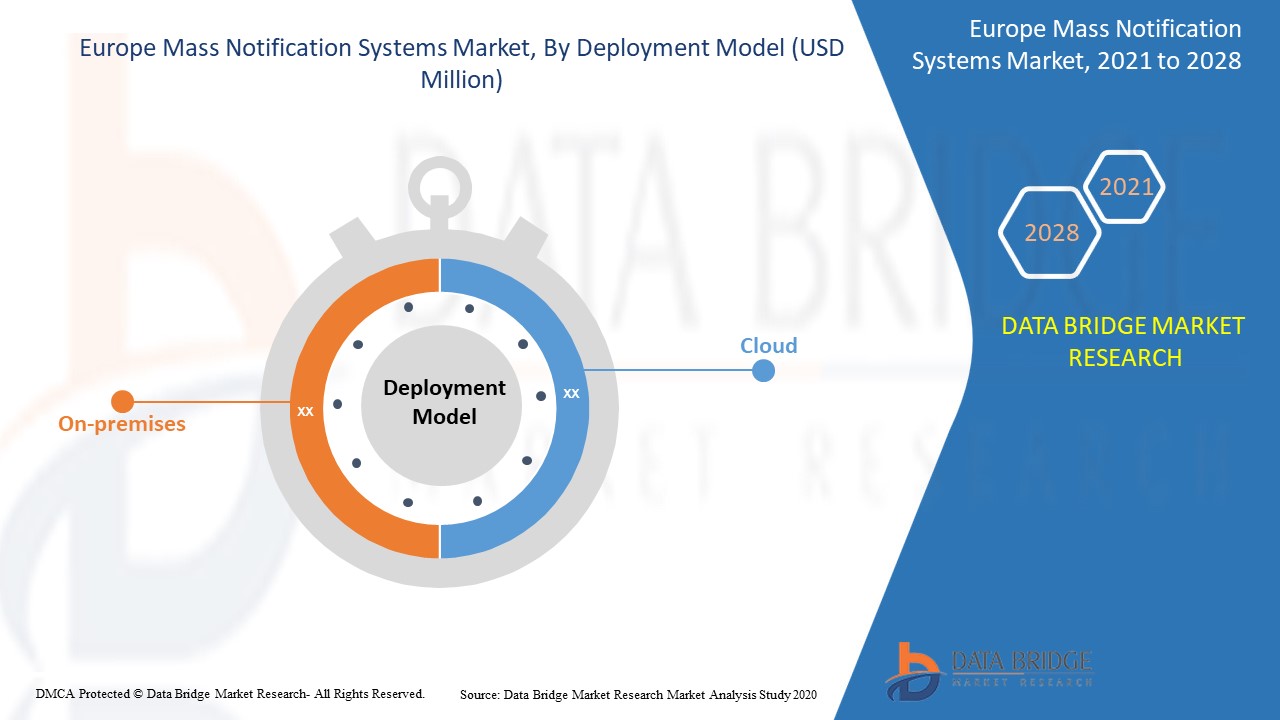The image size is (1280, 720).
Task: Click the orange On-premises marker dot
Action: pos(122,400)
